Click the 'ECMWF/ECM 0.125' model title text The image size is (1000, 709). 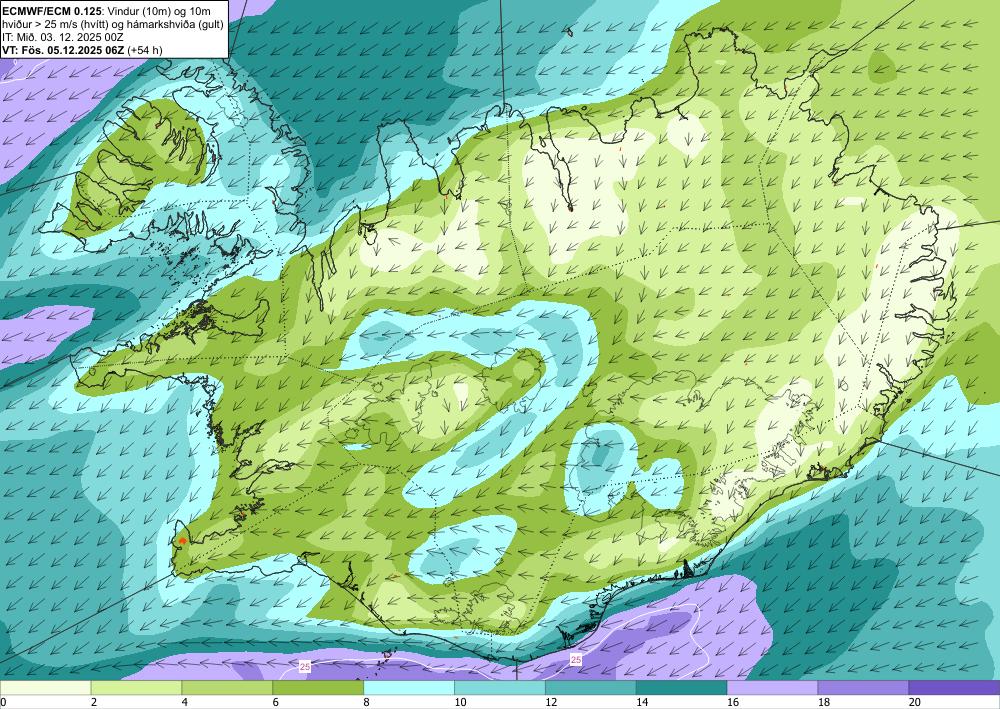point(52,11)
